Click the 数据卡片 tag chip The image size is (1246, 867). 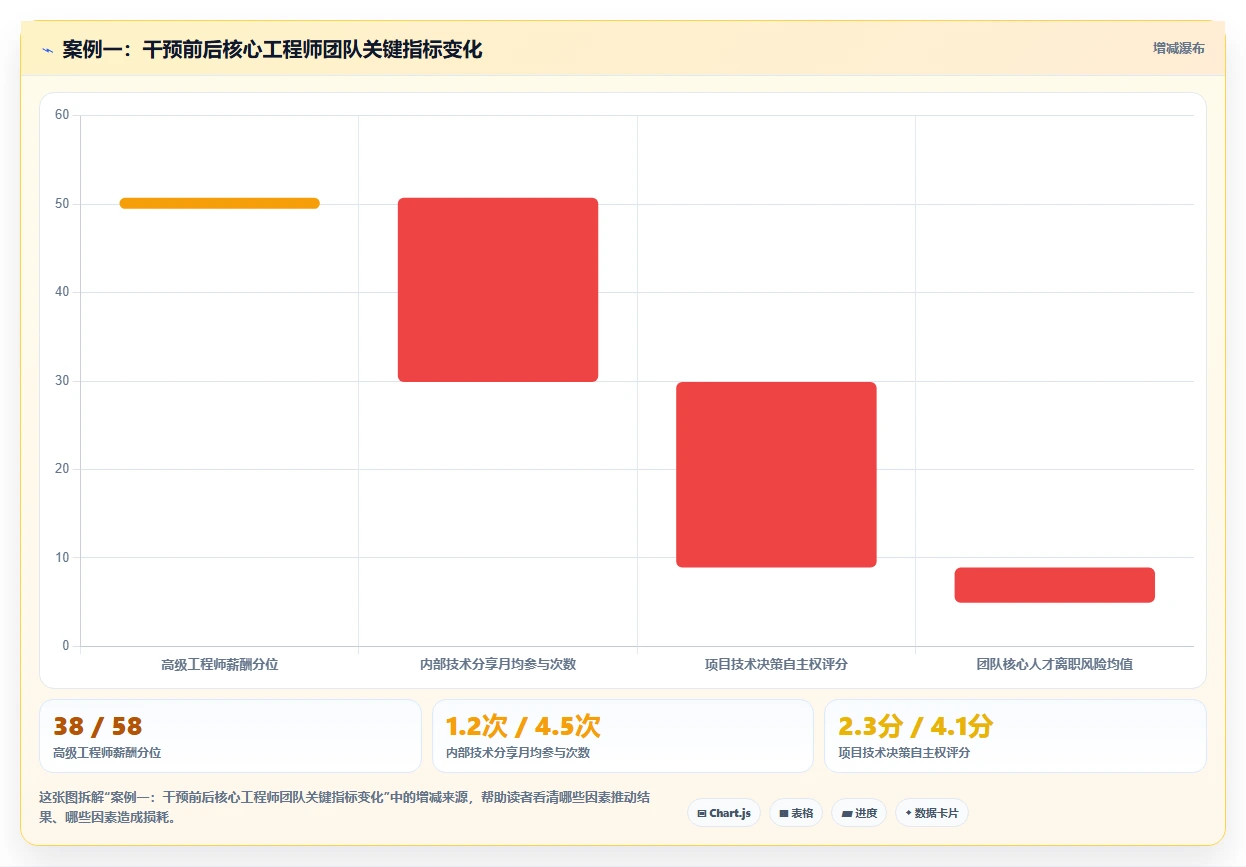click(x=931, y=813)
